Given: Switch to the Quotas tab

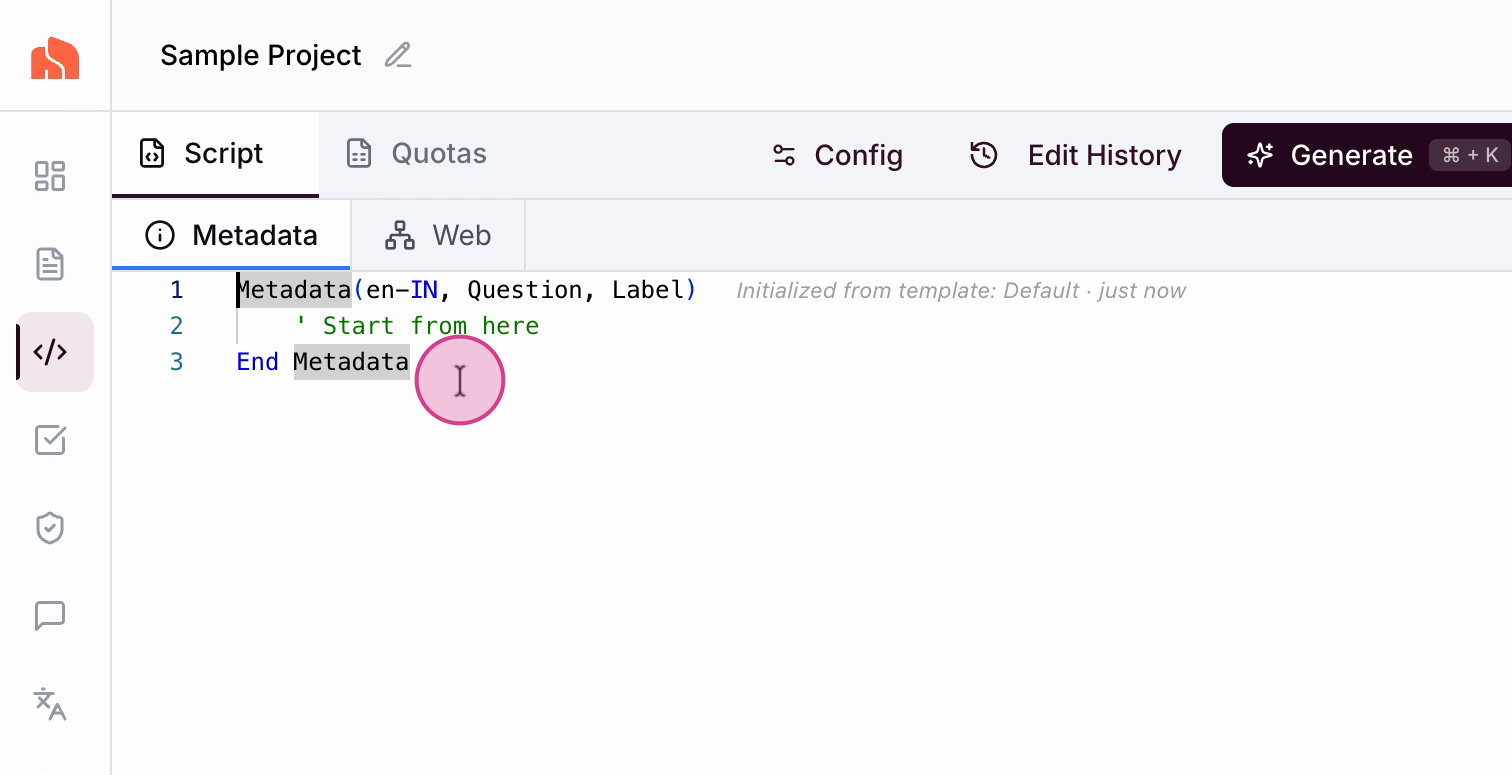Looking at the screenshot, I should pyautogui.click(x=416, y=154).
